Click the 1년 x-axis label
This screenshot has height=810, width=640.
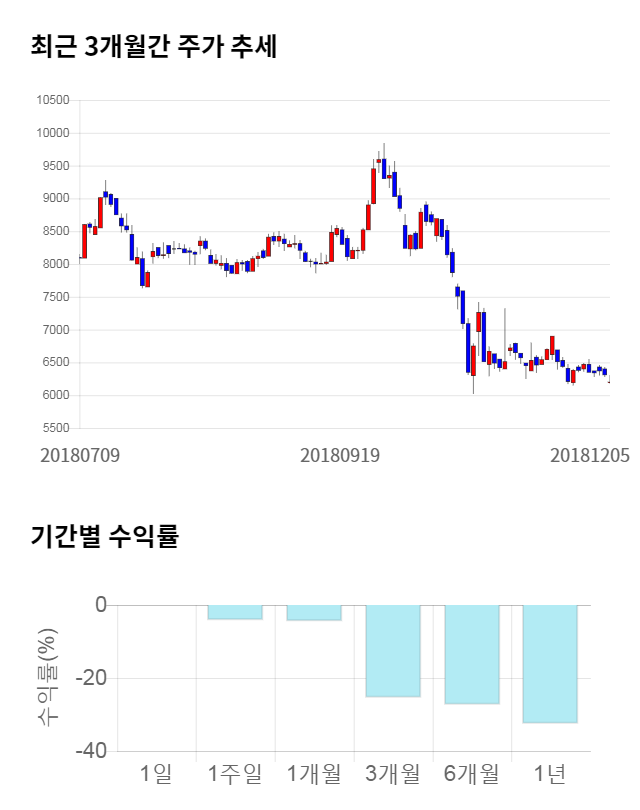550,773
